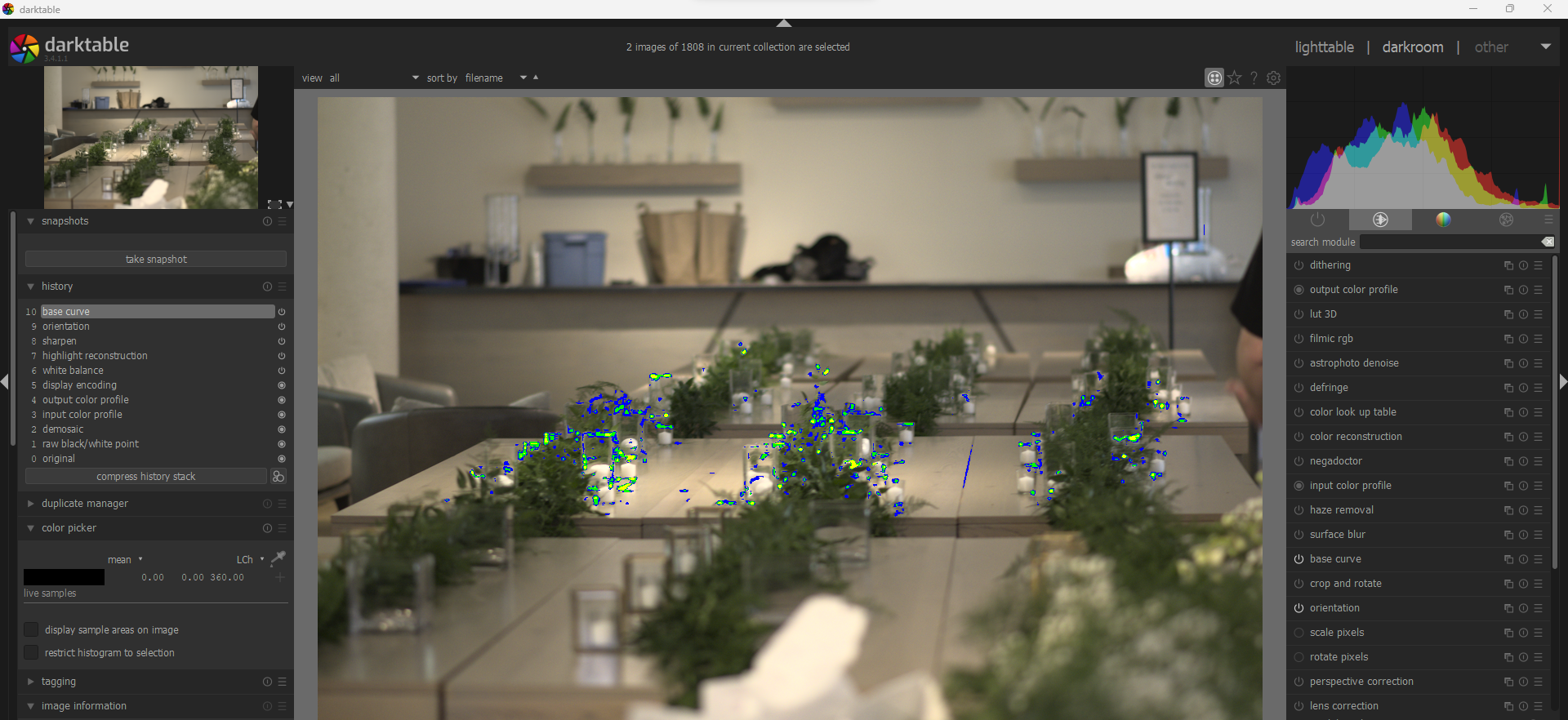The height and width of the screenshot is (720, 1568).
Task: Enable restrict histogram to selection
Action: [31, 652]
